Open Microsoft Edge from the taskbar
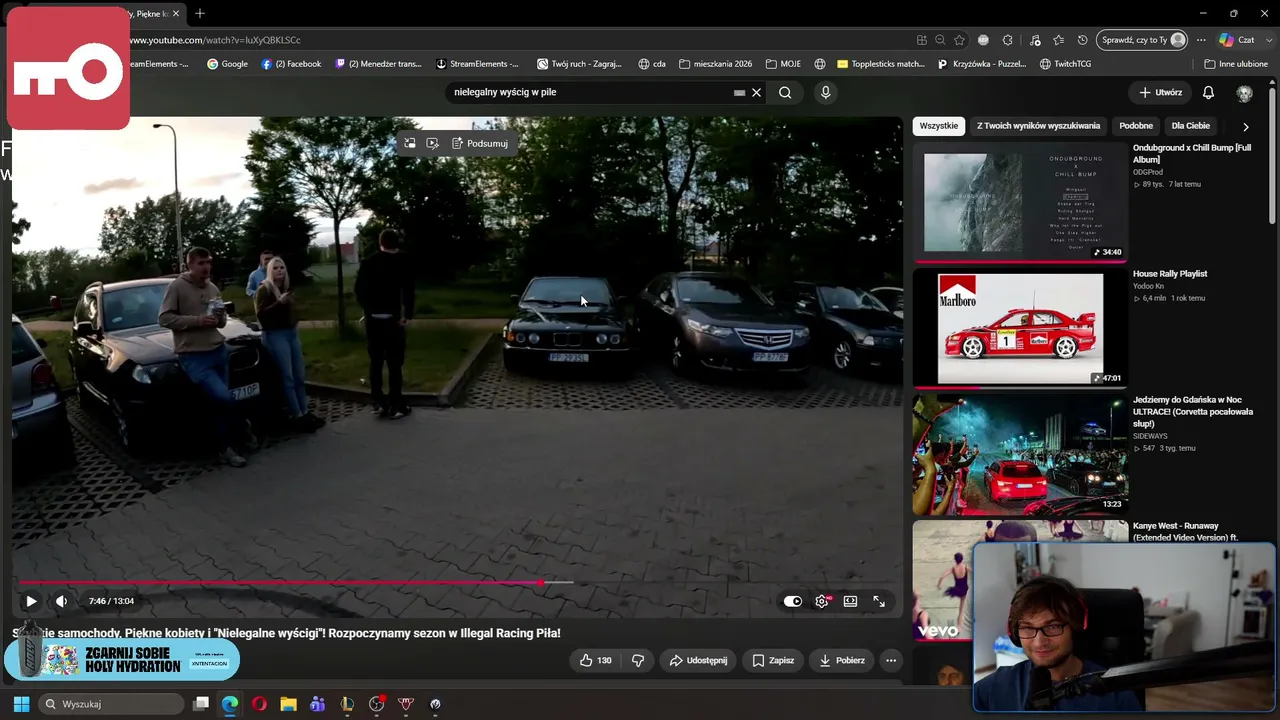The width and height of the screenshot is (1280, 720). (230, 704)
